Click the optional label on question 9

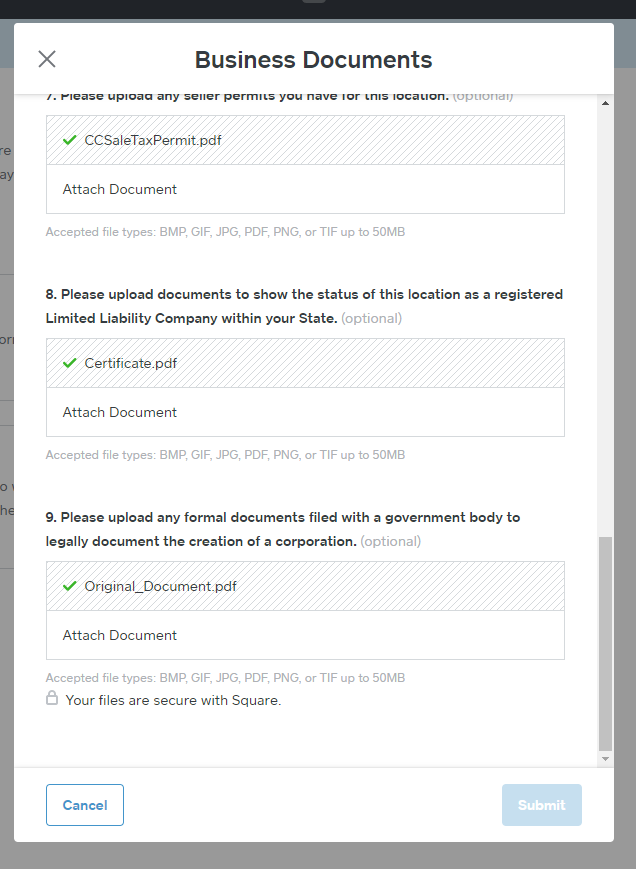(391, 540)
